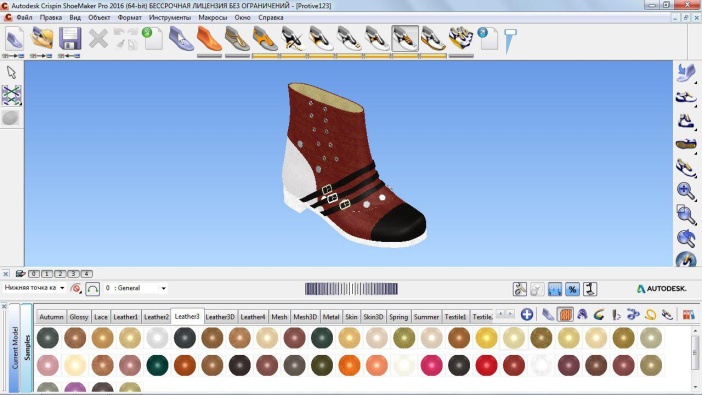Viewport: 702px width, 395px height.
Task: Open the Current Model side tab
Action: (x=14, y=348)
